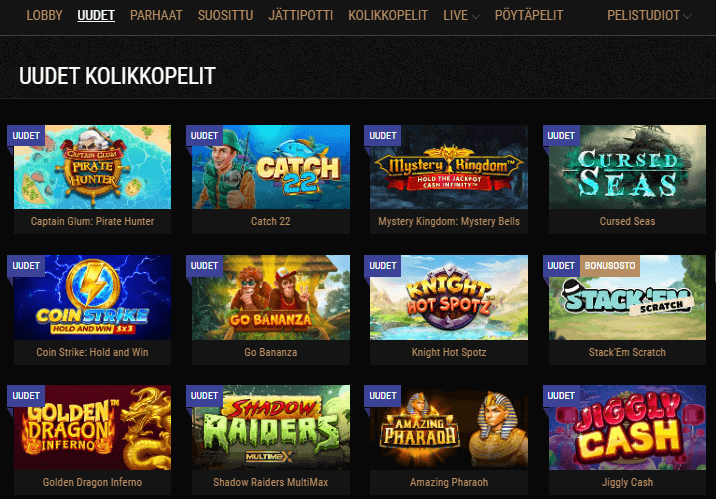Click the Bonusosto badge on Stack'Em Scratch

tap(610, 266)
